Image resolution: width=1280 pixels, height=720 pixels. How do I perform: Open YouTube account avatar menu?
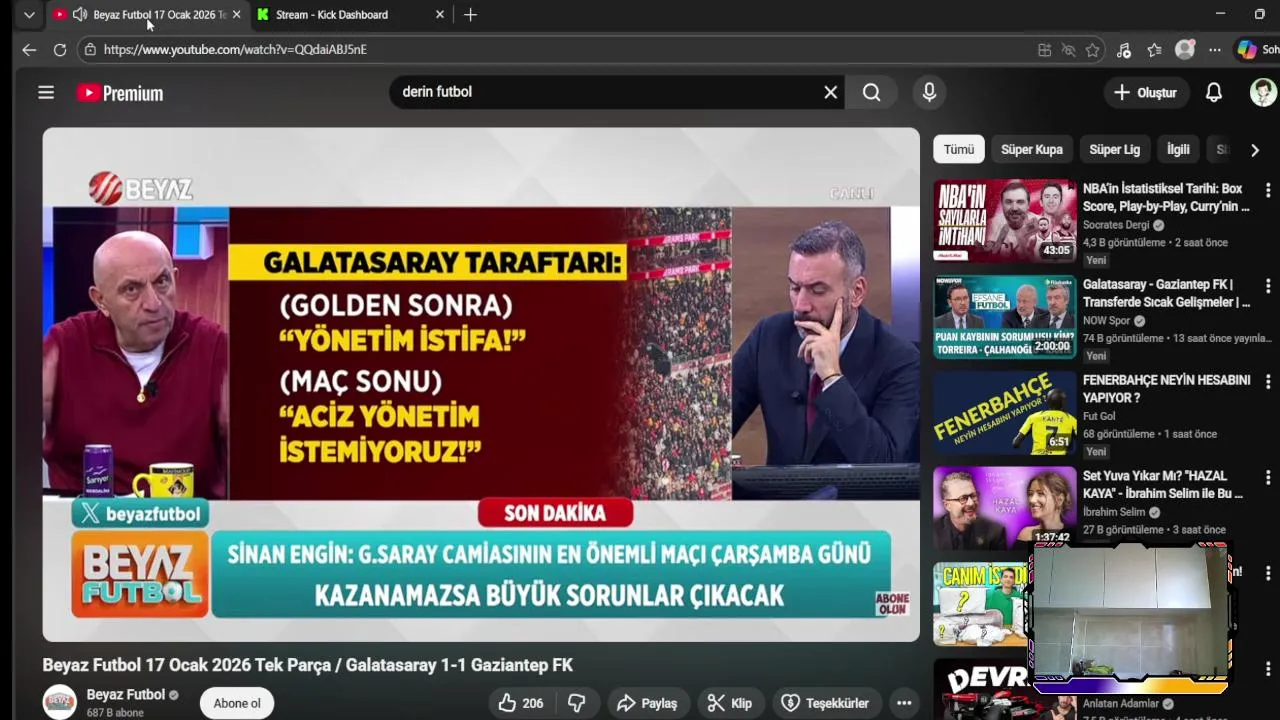coord(1263,92)
